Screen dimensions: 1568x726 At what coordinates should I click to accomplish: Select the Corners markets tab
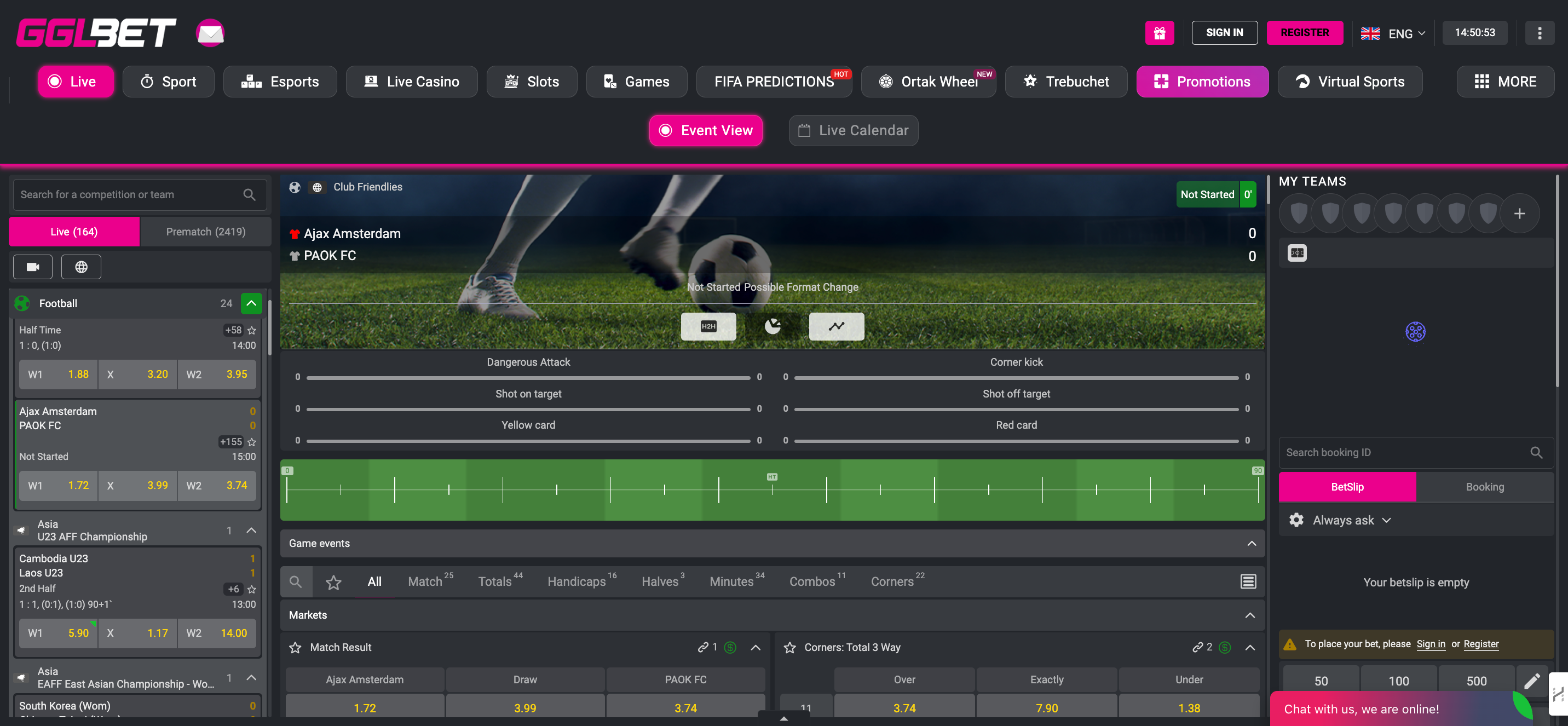898,582
